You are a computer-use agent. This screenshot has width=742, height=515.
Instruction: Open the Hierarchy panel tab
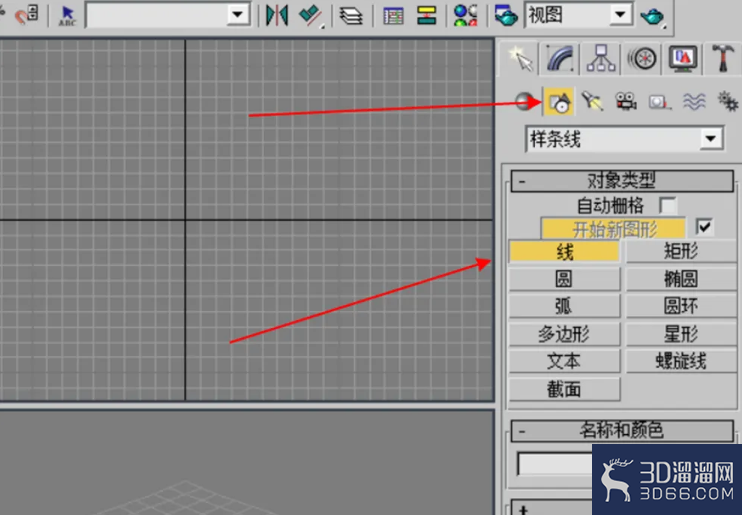pyautogui.click(x=601, y=59)
